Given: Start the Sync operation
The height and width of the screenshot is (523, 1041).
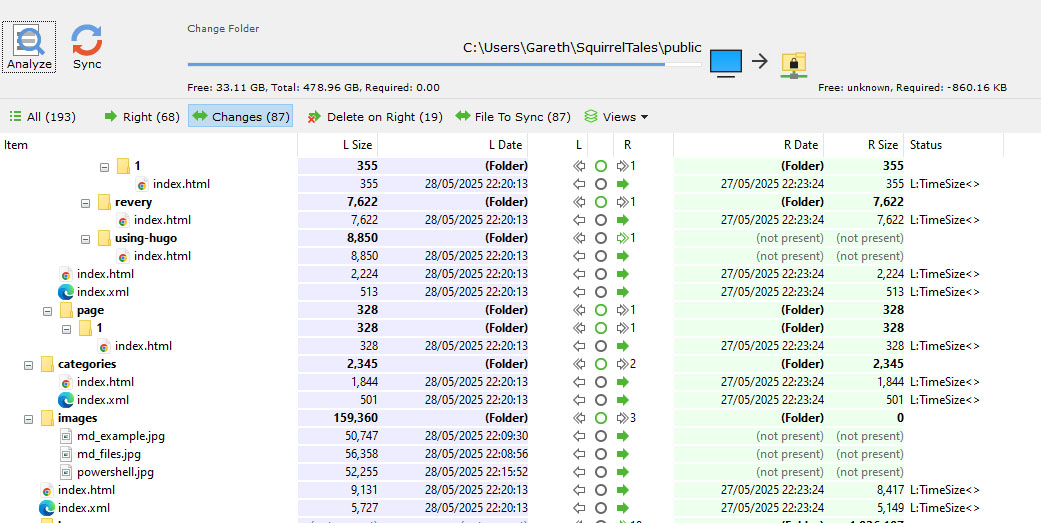Looking at the screenshot, I should pos(87,46).
